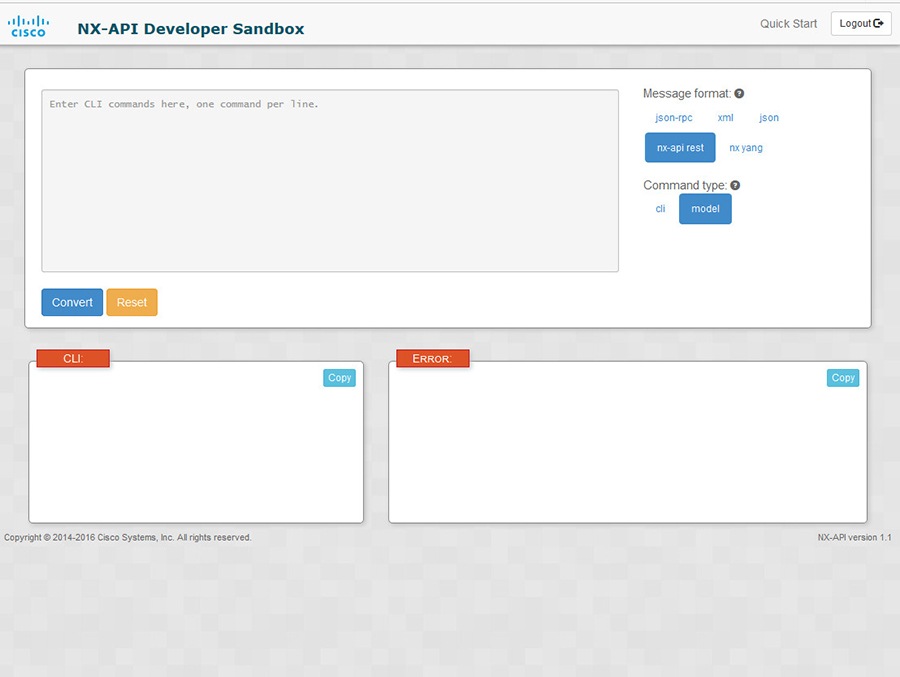900x677 pixels.
Task: Click the Cisco logo
Action: click(x=28, y=23)
